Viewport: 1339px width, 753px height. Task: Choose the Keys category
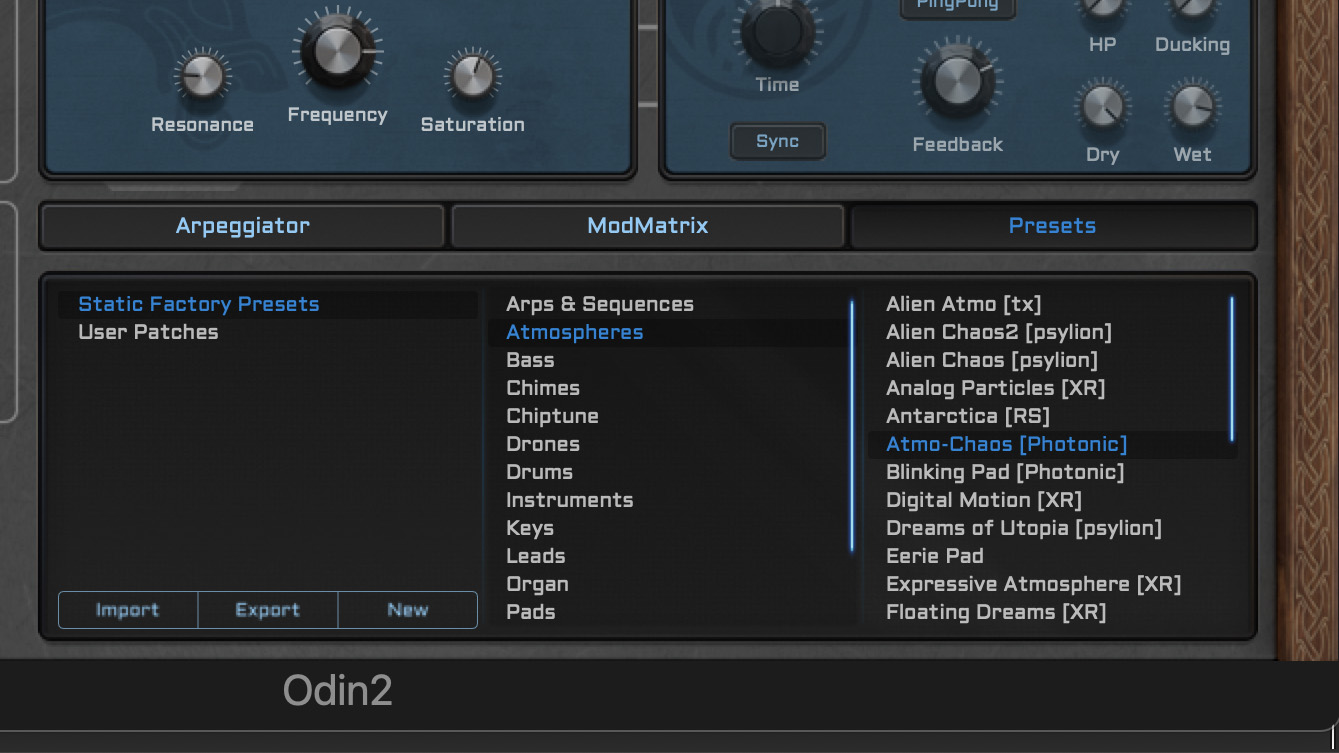668,528
